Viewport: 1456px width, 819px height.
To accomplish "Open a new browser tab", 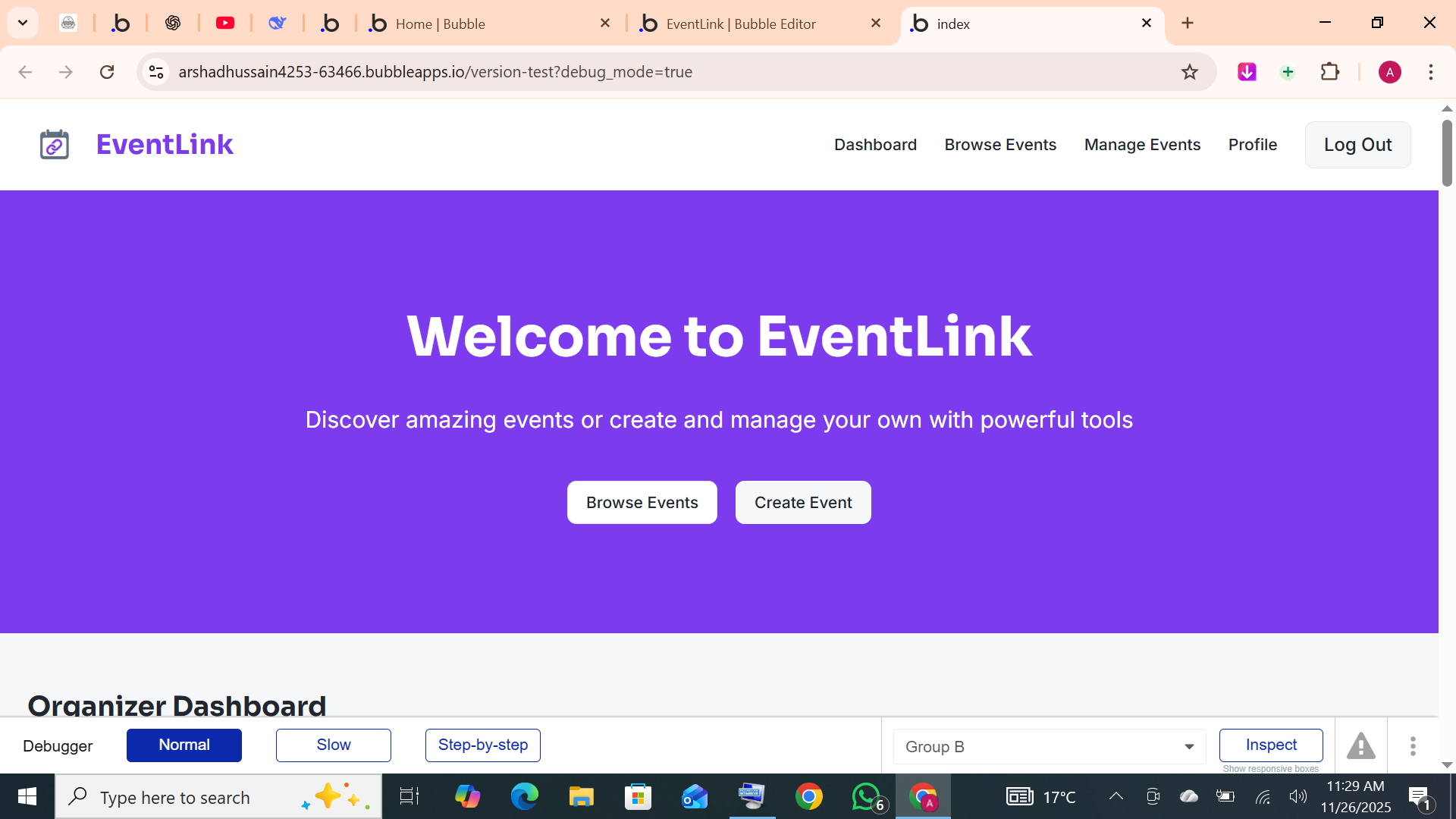I will [x=1188, y=24].
